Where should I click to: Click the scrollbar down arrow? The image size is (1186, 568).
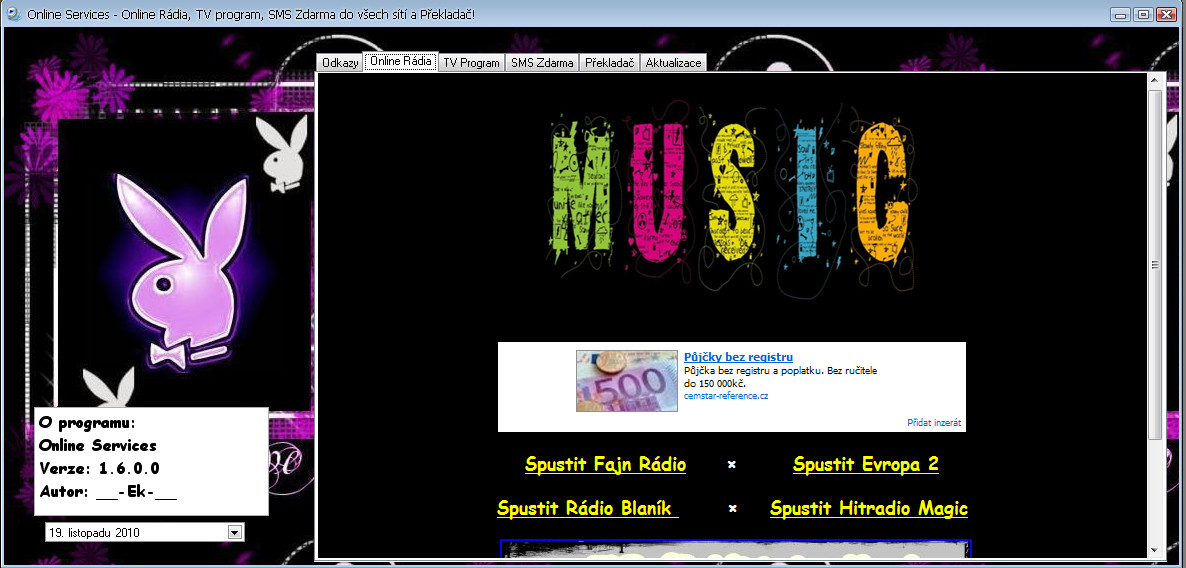tap(1154, 550)
